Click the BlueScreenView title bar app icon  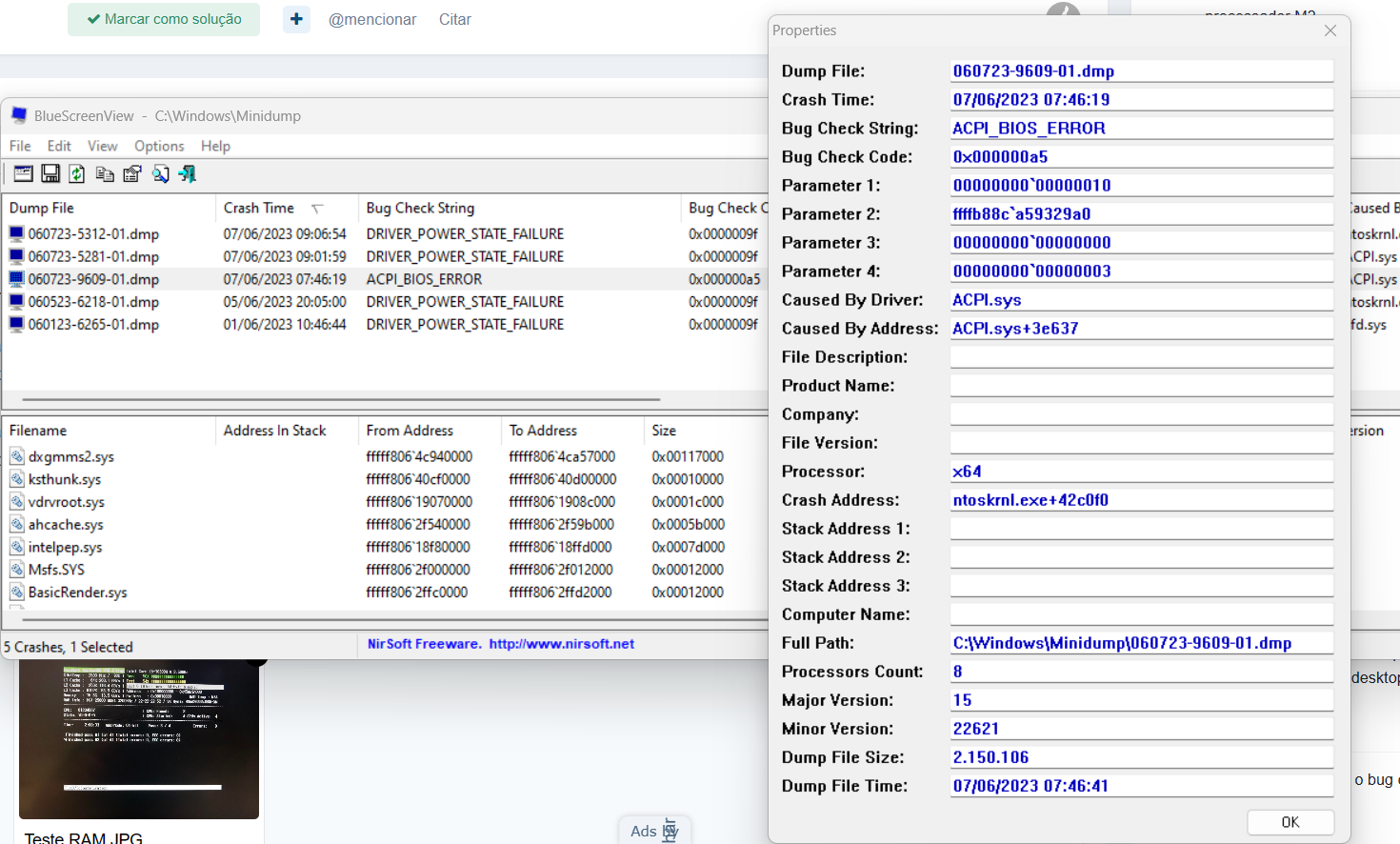pos(18,115)
